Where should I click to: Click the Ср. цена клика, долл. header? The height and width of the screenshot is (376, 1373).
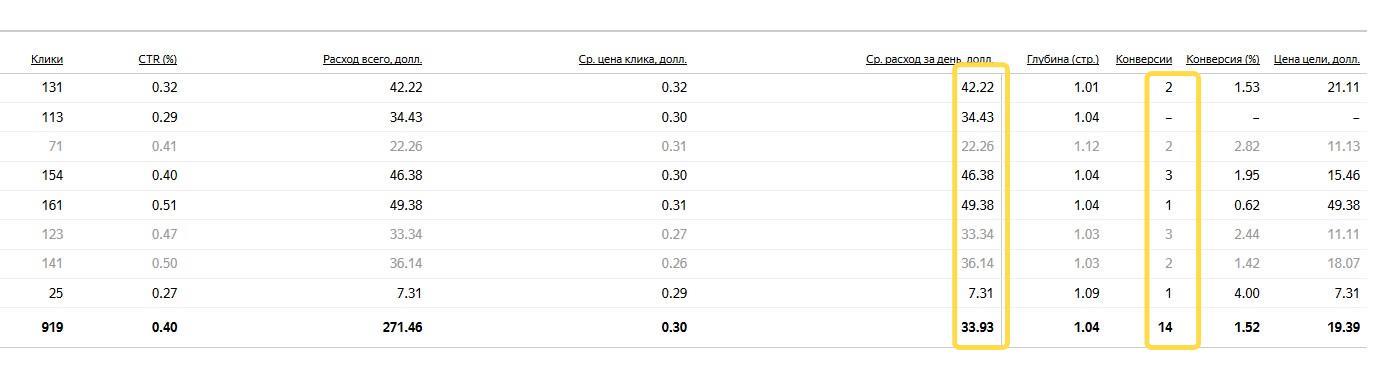point(633,59)
